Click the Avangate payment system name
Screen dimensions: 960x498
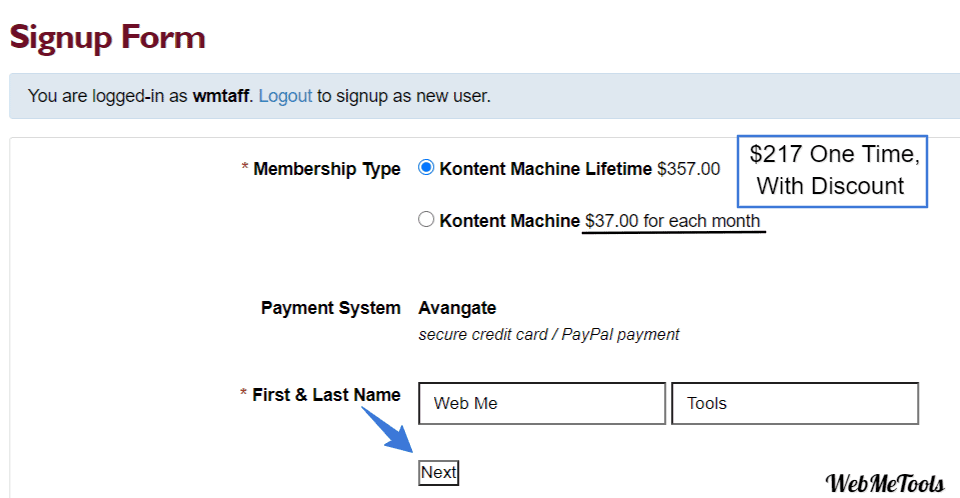457,307
